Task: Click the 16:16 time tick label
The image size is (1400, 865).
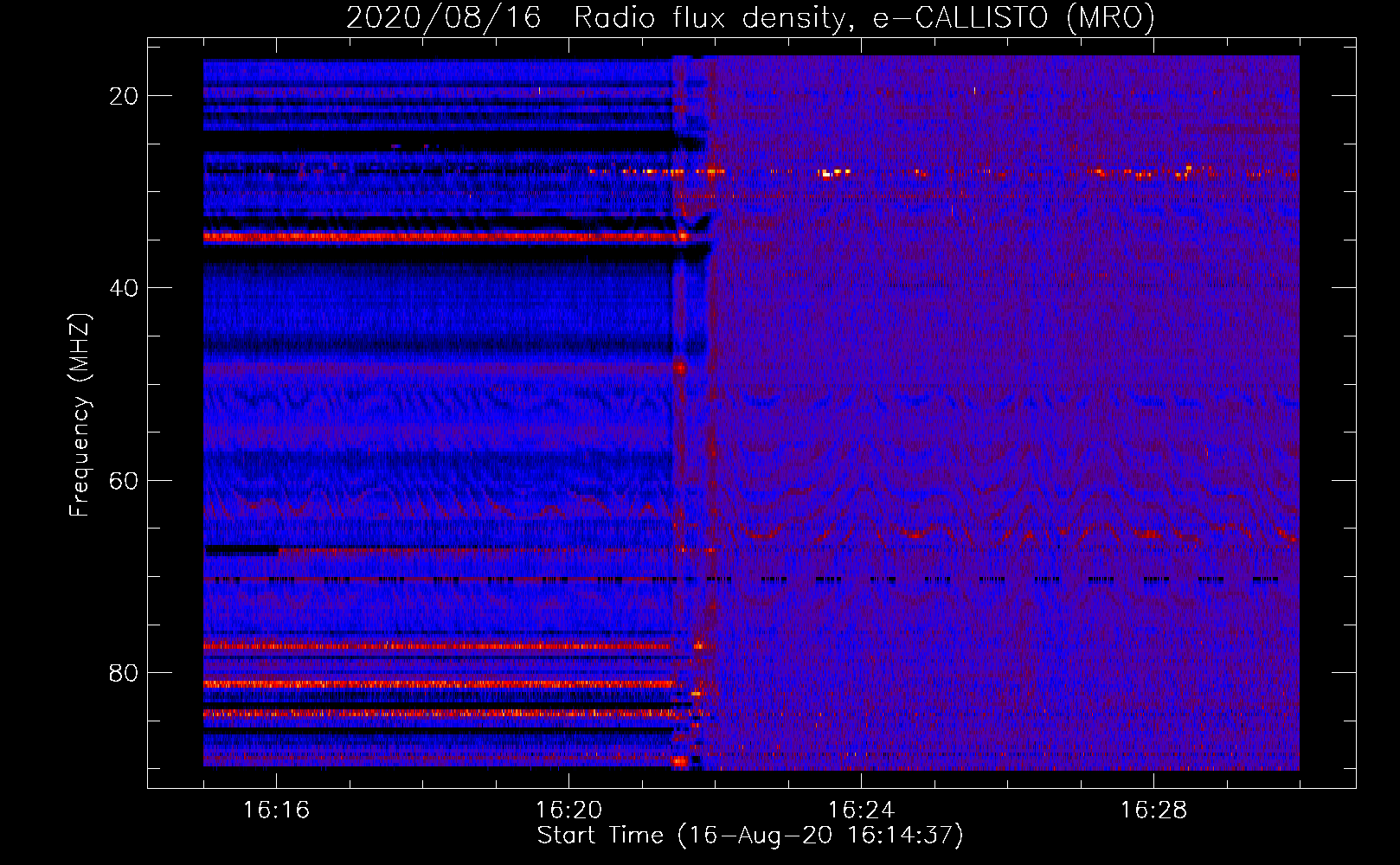Action: tap(276, 811)
